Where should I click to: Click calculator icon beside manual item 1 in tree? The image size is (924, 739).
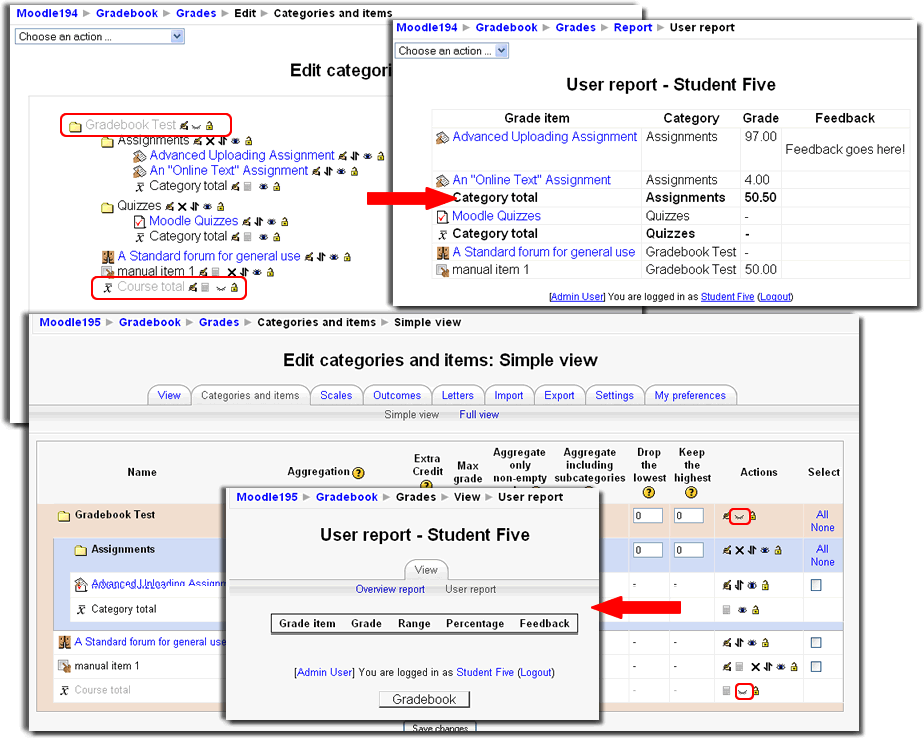coord(215,272)
